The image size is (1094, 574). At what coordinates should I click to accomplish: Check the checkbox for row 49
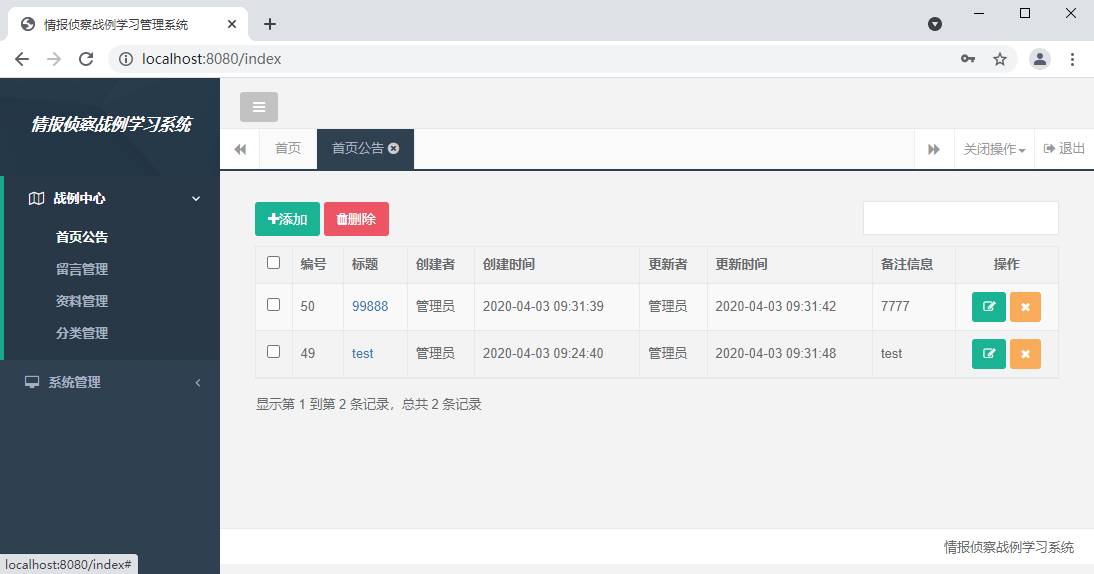pyautogui.click(x=274, y=352)
